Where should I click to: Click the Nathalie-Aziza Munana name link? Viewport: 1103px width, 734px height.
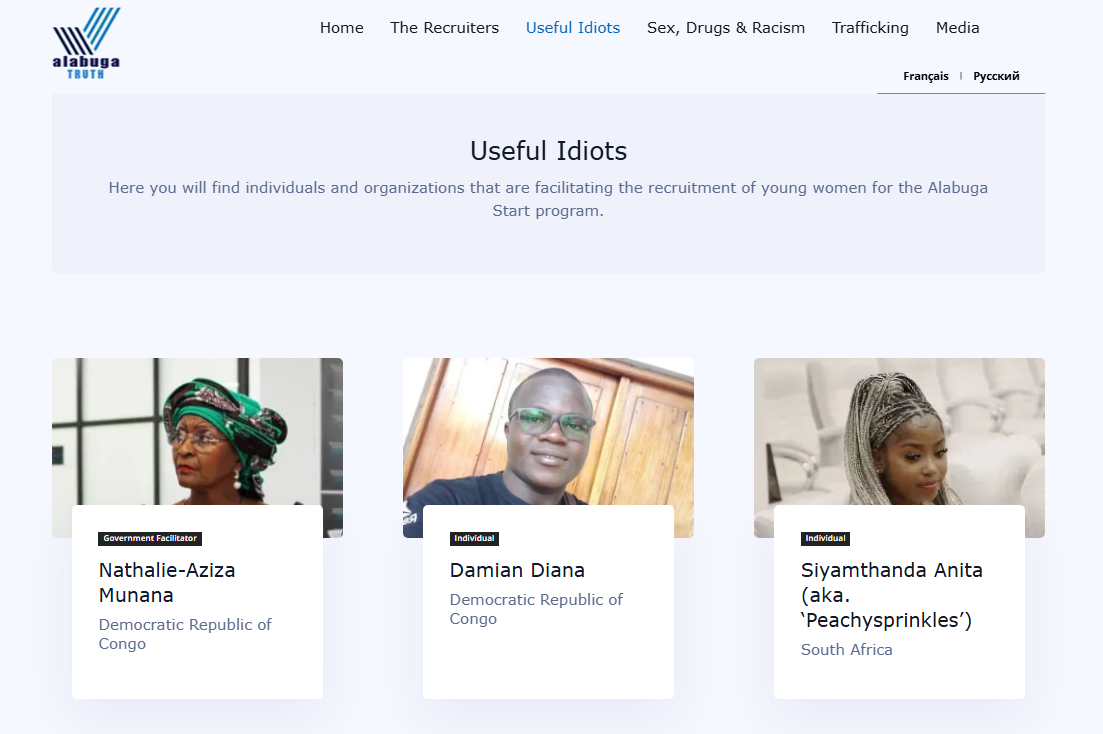[167, 583]
